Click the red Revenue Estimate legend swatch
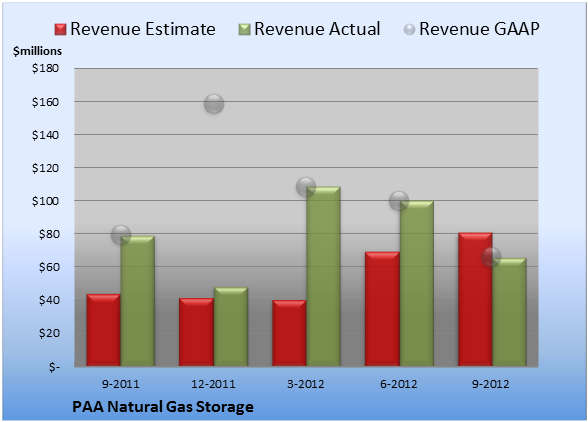The width and height of the screenshot is (588, 422). (x=60, y=30)
